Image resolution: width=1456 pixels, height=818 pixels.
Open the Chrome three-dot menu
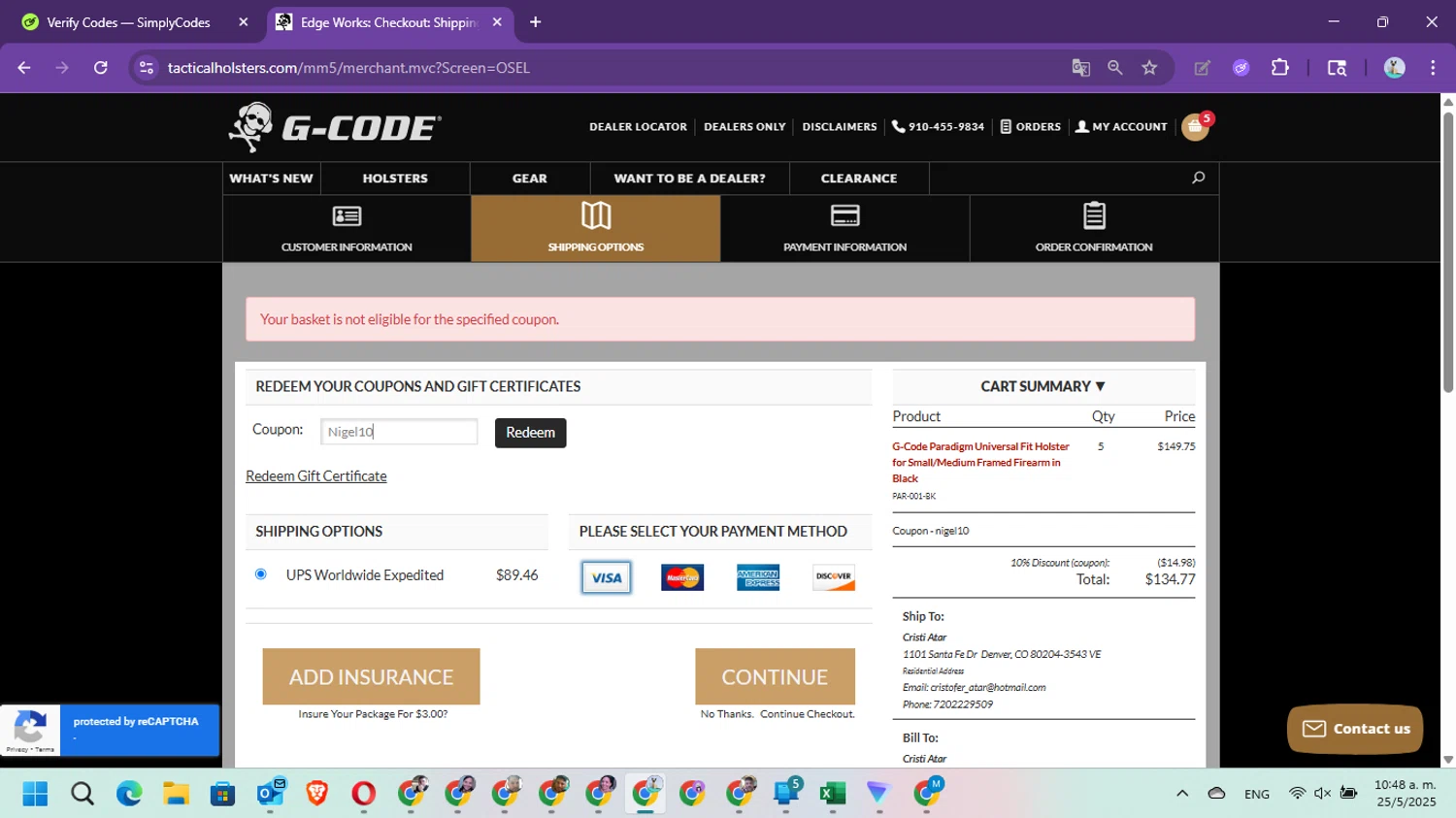(x=1433, y=68)
